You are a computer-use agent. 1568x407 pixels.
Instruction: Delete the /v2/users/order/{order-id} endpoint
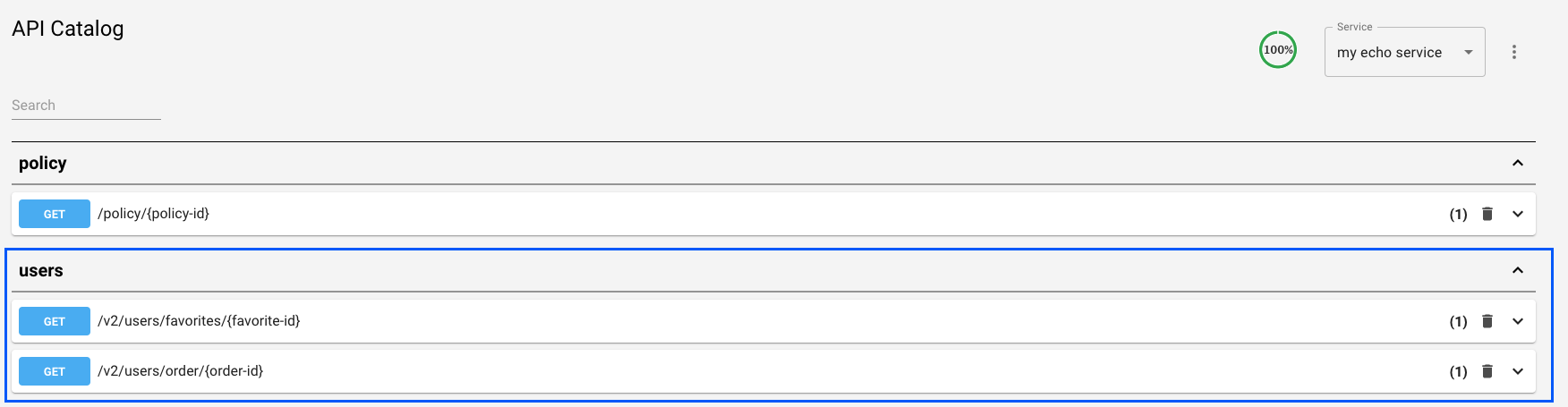1487,371
